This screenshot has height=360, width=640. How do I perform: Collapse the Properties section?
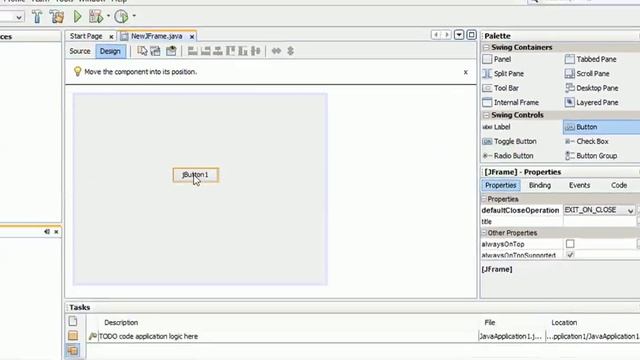pyautogui.click(x=484, y=199)
